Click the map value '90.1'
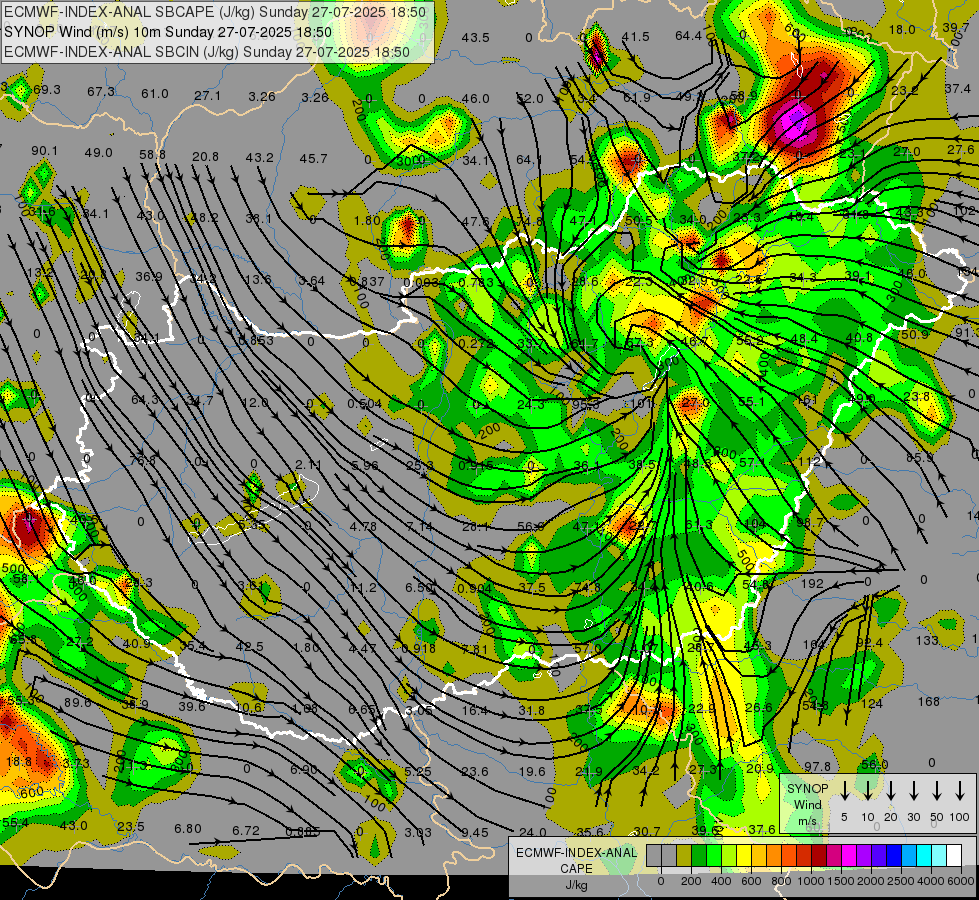The image size is (979, 900). pyautogui.click(x=44, y=151)
